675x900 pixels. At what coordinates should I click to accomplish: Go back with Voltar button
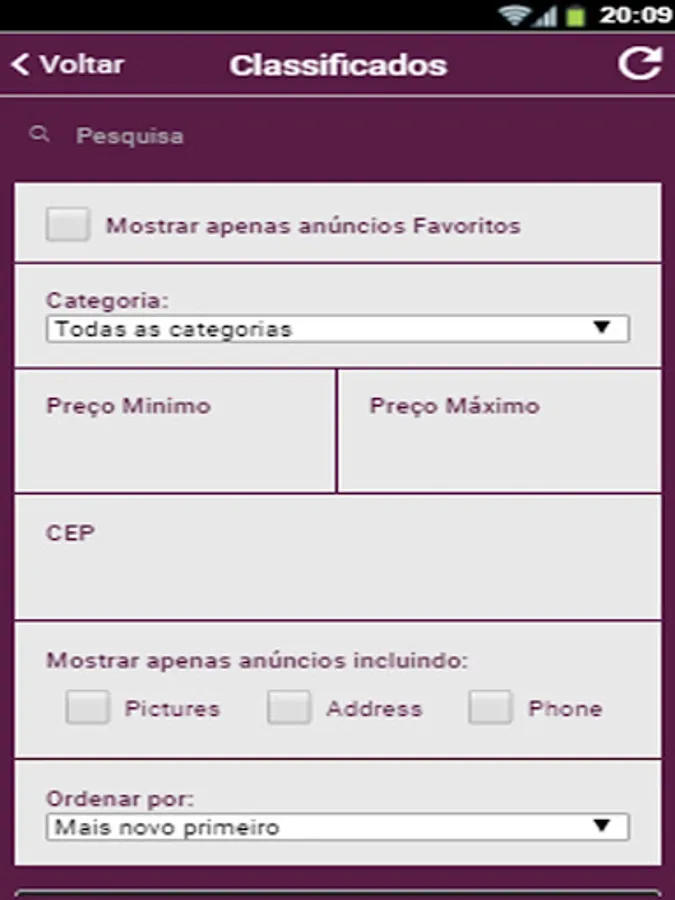pyautogui.click(x=68, y=65)
